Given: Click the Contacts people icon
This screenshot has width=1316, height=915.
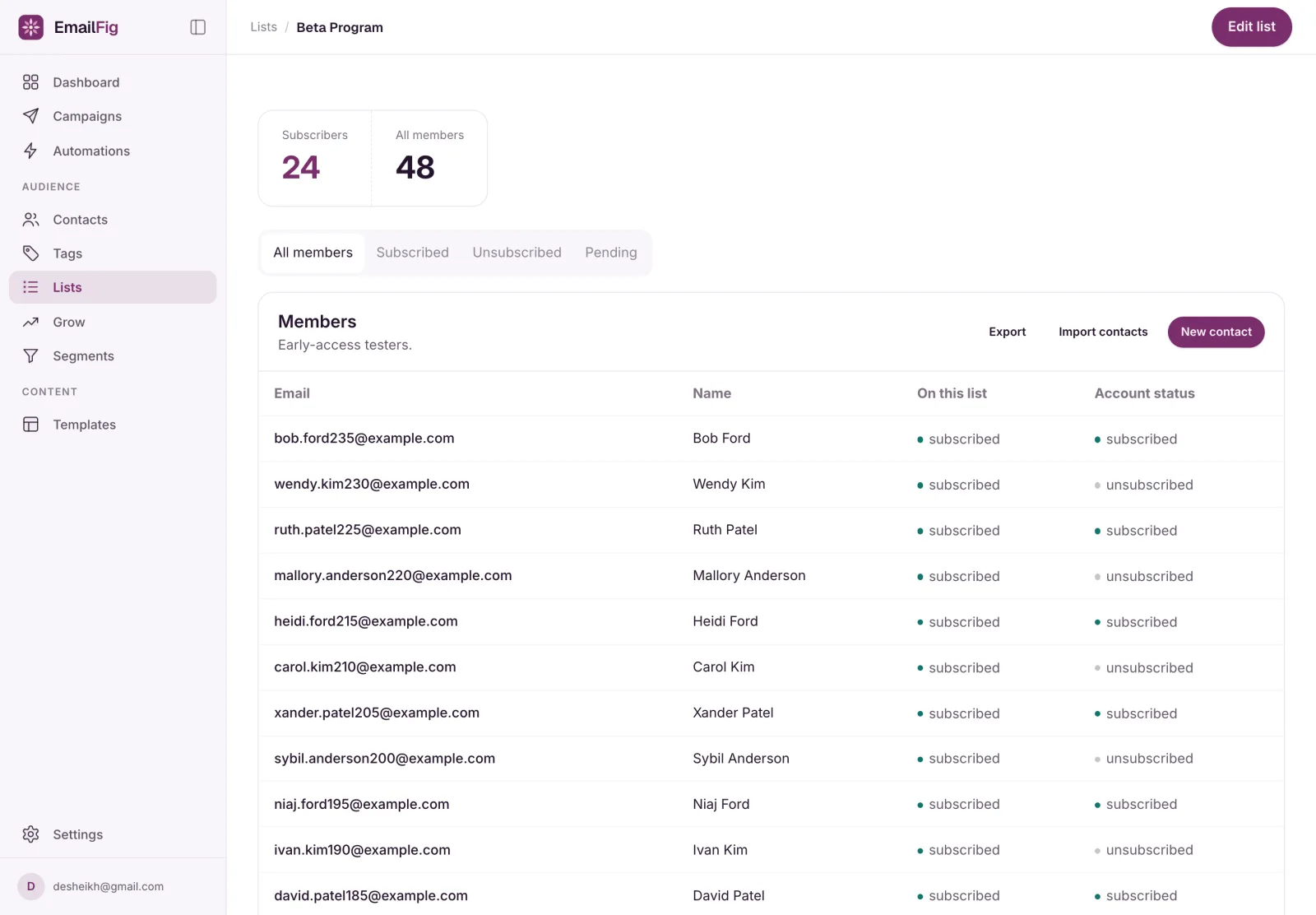Looking at the screenshot, I should click(x=30, y=220).
